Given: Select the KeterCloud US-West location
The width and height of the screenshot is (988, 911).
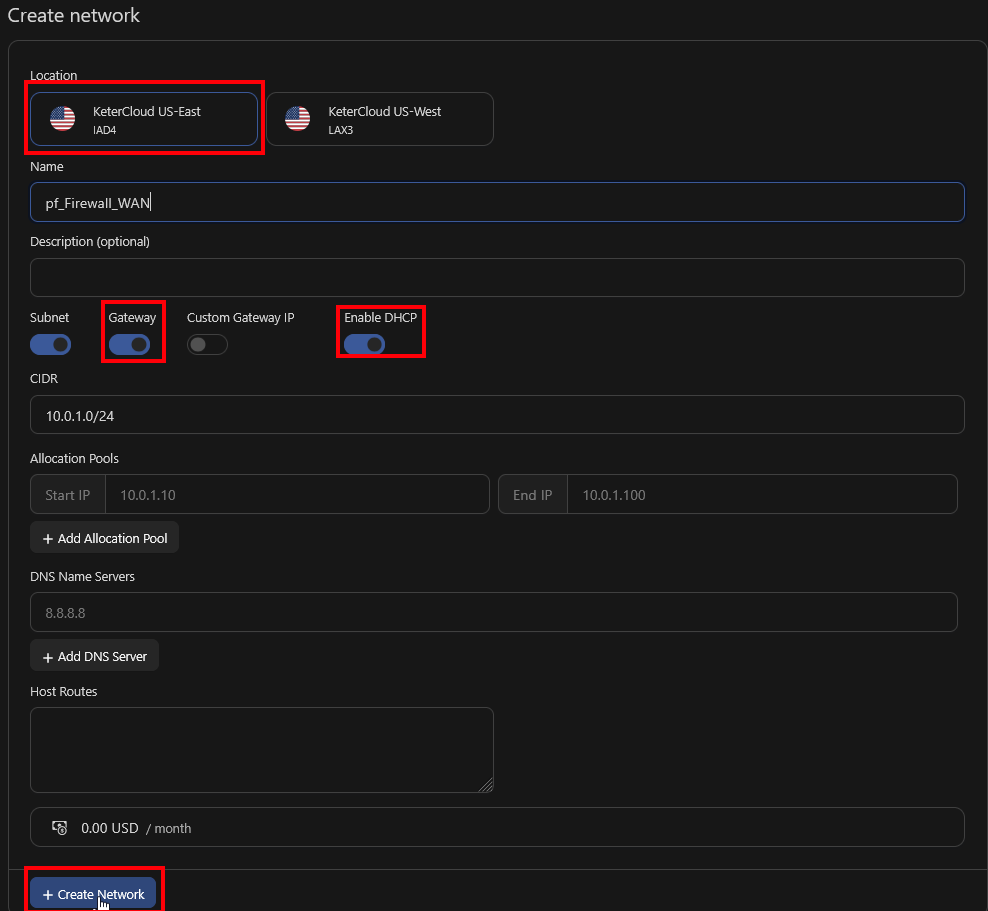Looking at the screenshot, I should pyautogui.click(x=380, y=118).
